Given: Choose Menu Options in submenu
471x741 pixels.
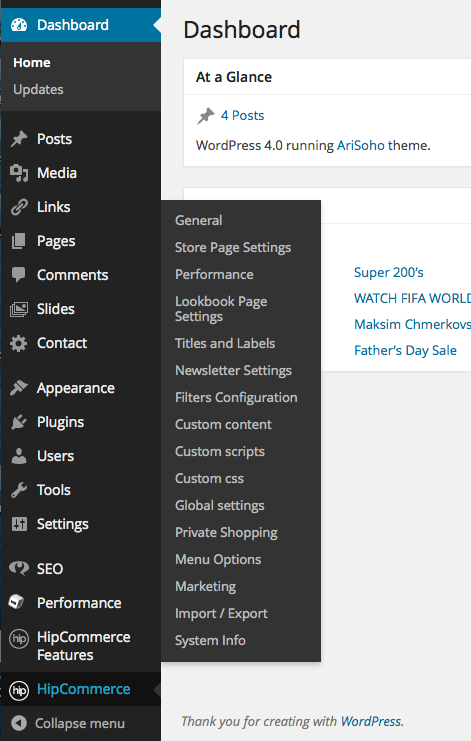Looking at the screenshot, I should 218,560.
